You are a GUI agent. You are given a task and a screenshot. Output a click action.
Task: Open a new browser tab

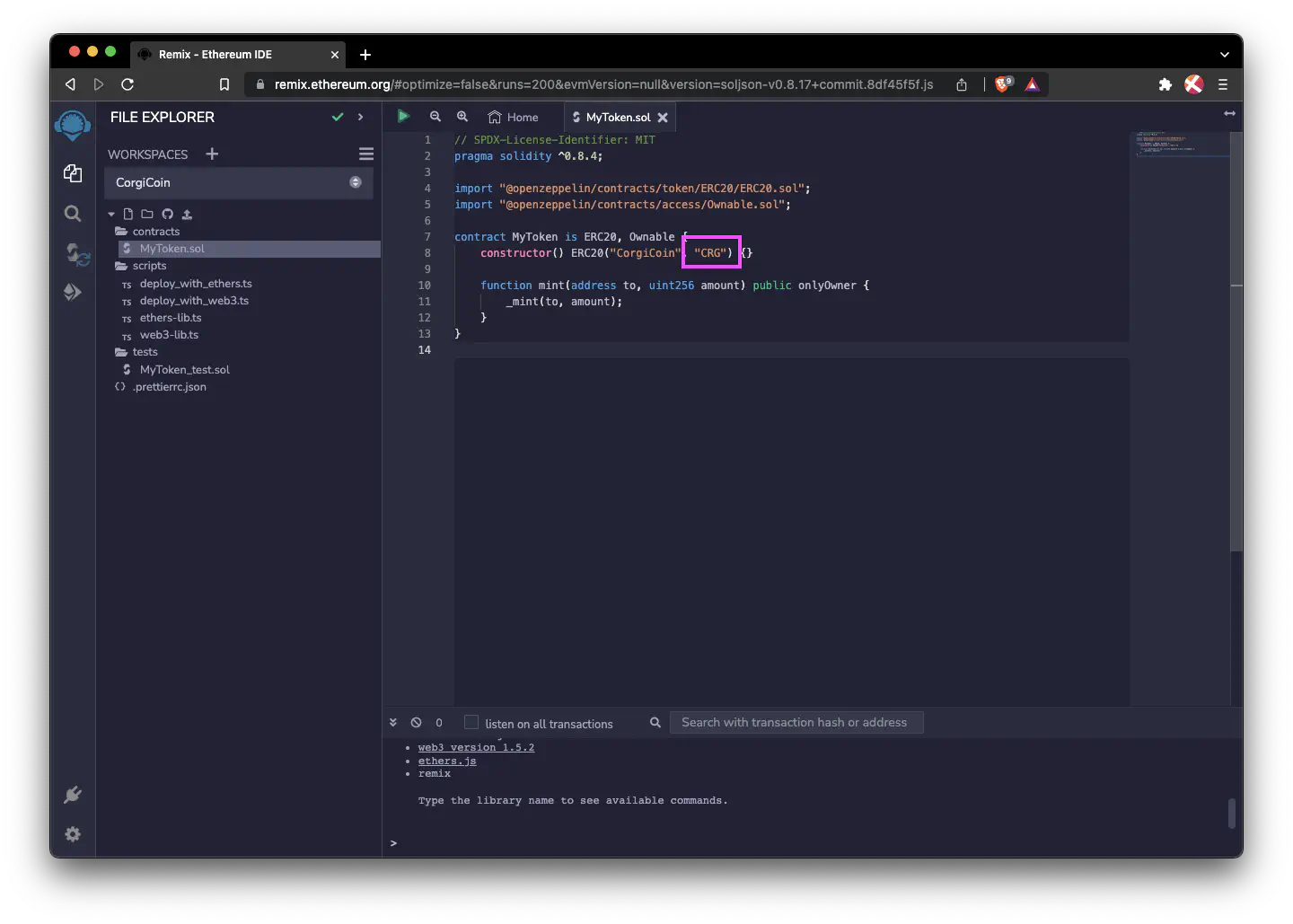click(x=365, y=55)
